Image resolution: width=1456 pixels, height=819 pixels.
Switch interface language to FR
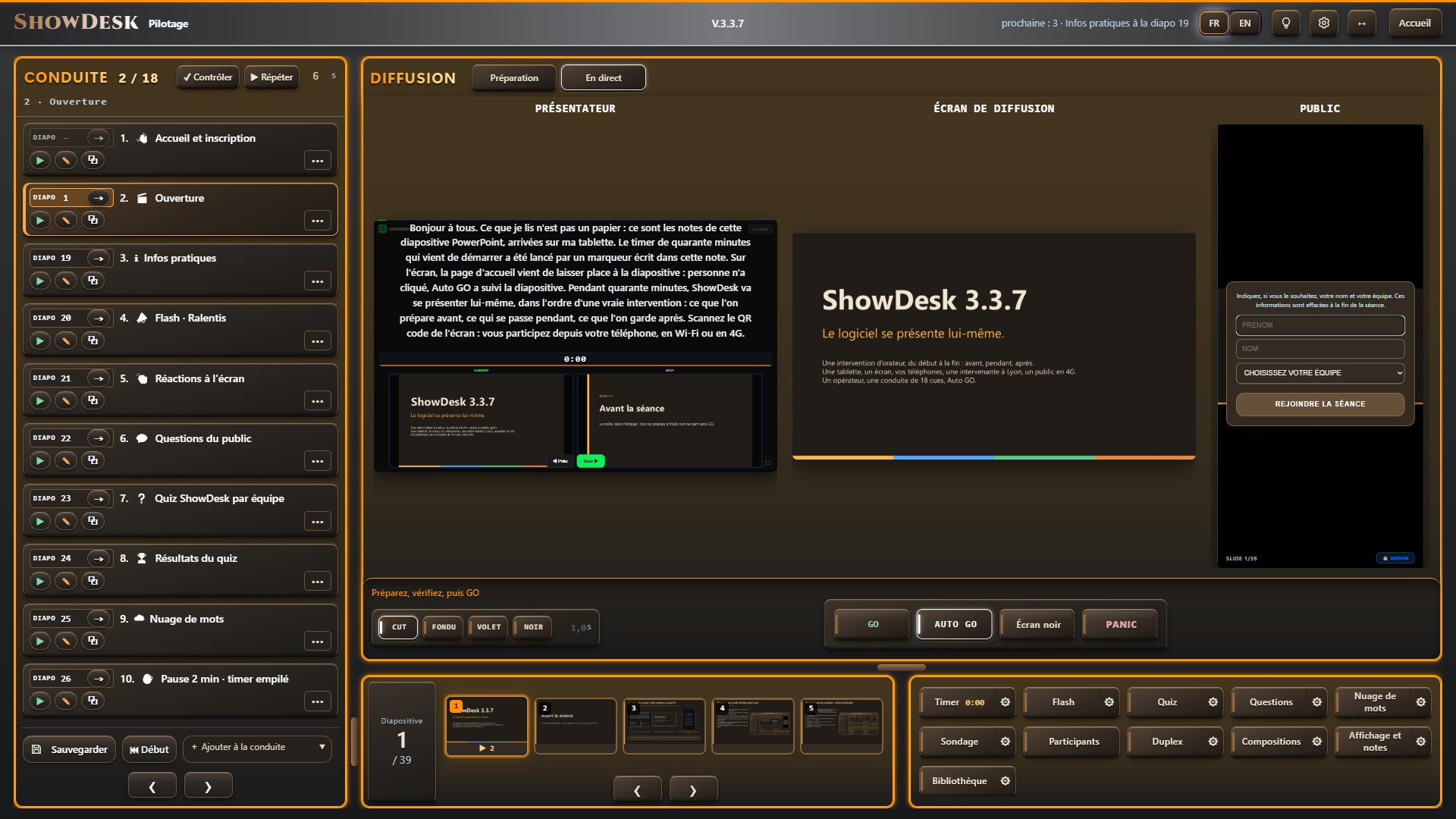pos(1214,23)
